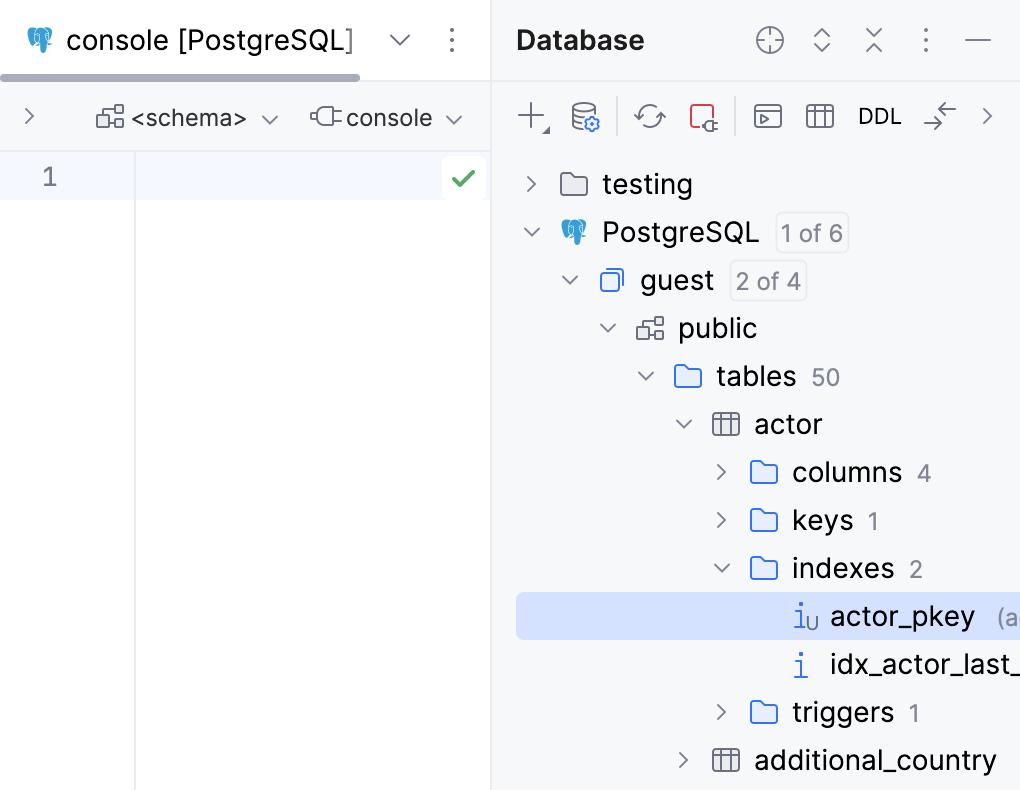Collapse all nodes in Database tree
Screen dimensions: 1020x790
(x=873, y=40)
